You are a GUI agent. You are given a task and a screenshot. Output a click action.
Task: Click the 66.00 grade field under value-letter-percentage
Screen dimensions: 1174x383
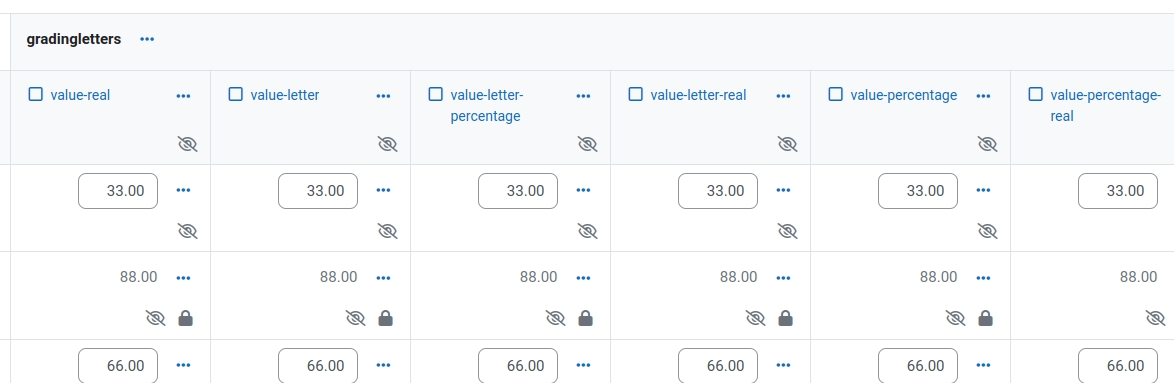(x=518, y=366)
